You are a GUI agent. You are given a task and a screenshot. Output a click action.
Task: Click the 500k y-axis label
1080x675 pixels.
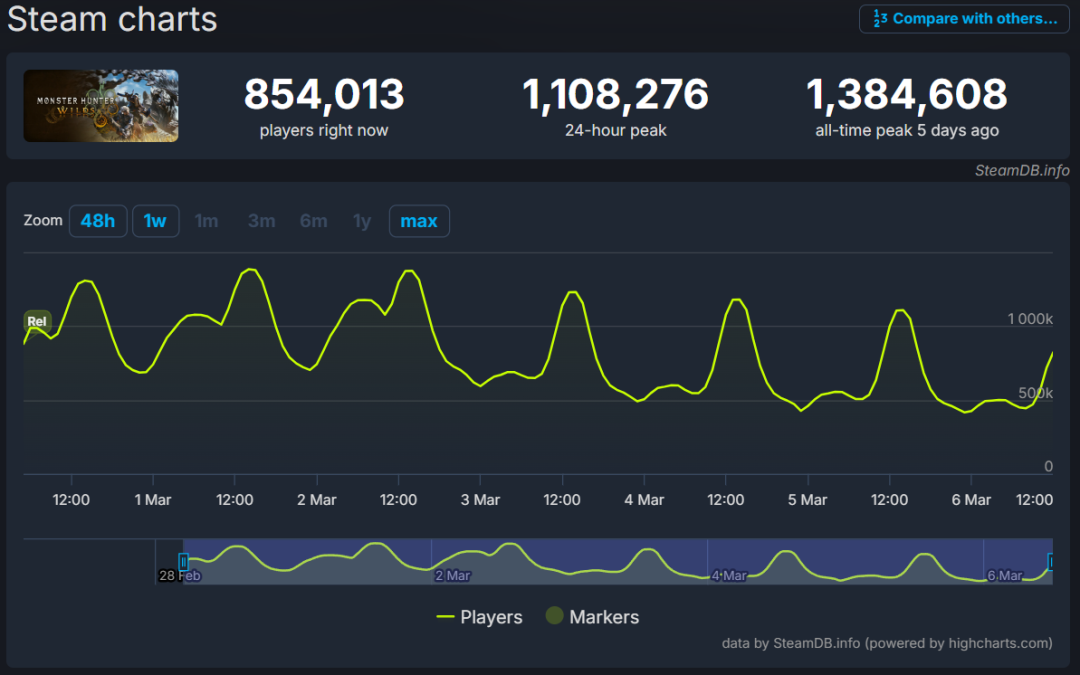pyautogui.click(x=1036, y=393)
